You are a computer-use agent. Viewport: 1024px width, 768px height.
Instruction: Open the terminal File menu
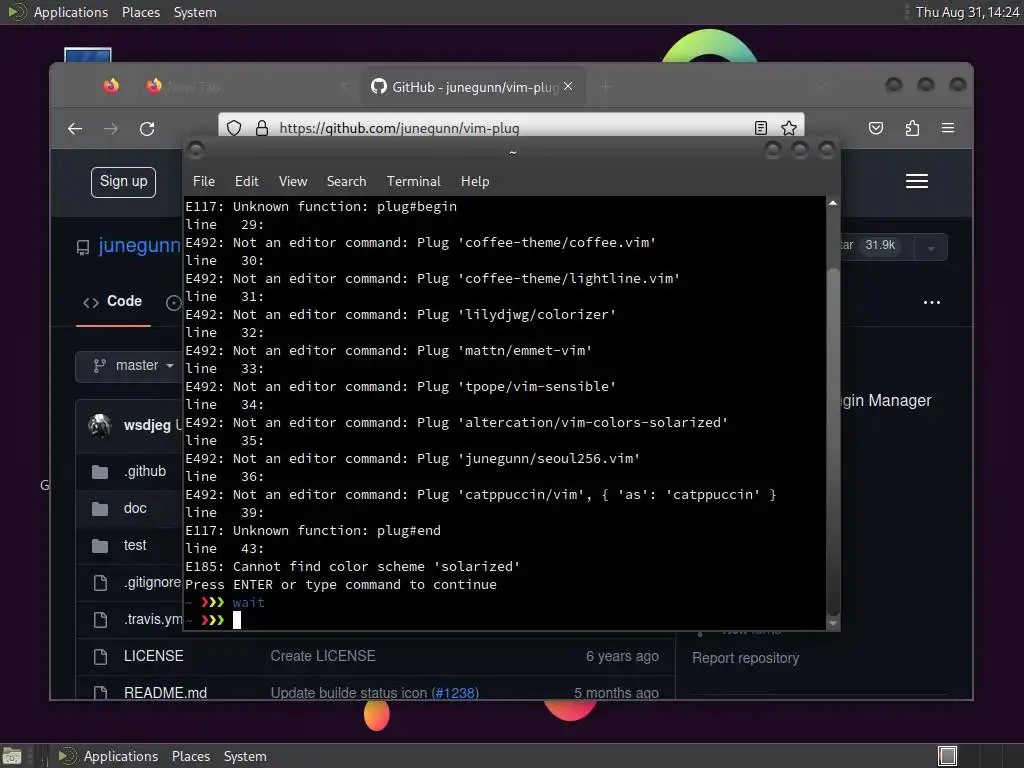tap(204, 182)
